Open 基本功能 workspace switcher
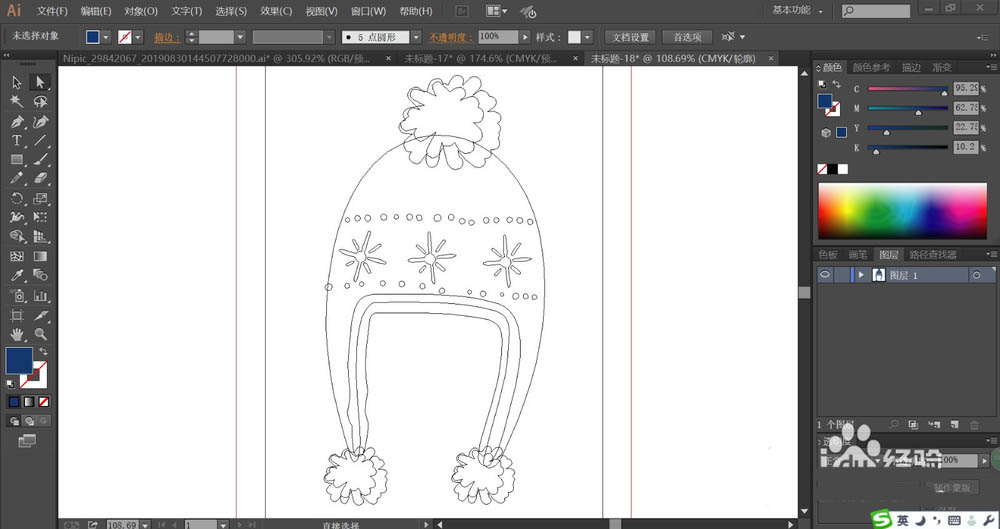The image size is (1000, 529). tap(797, 11)
